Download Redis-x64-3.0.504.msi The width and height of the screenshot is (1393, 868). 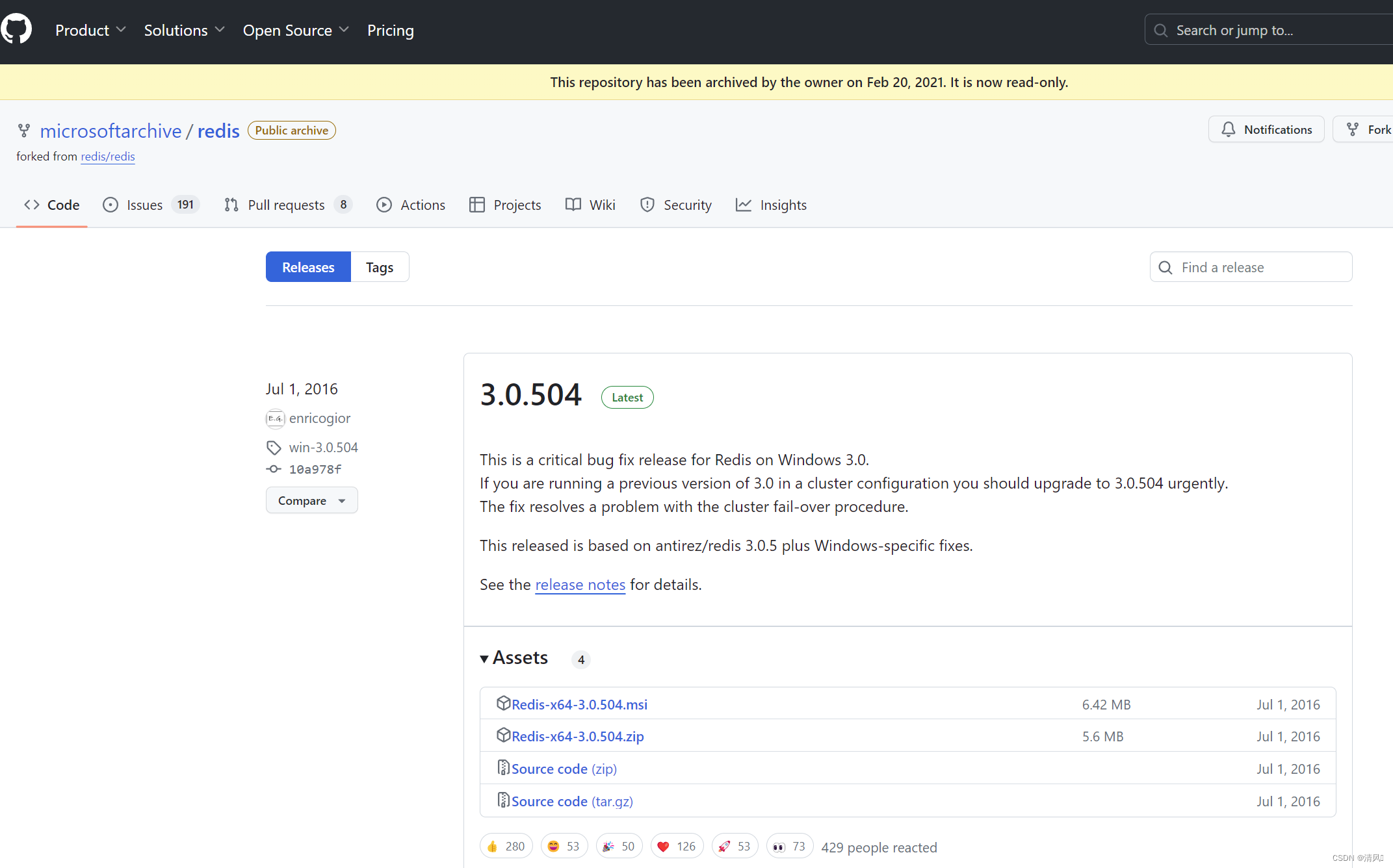[x=579, y=704]
